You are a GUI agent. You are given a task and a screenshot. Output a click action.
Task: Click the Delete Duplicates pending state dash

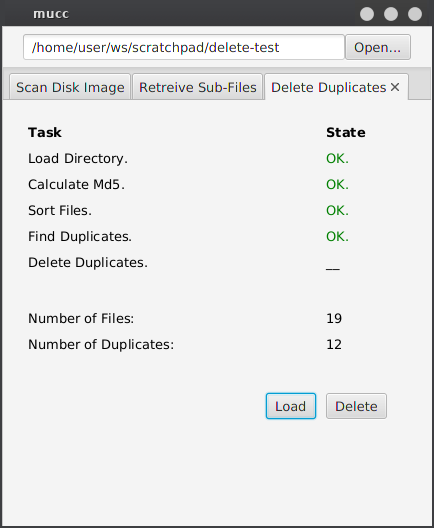[333, 269]
